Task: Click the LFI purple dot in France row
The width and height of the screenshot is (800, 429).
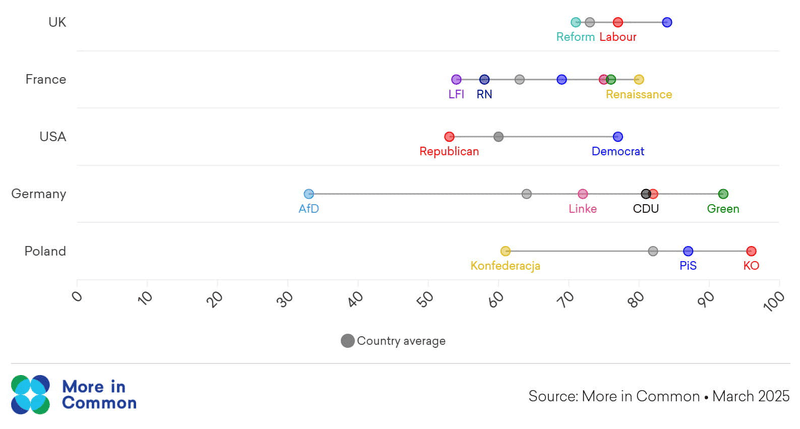Action: click(x=456, y=80)
